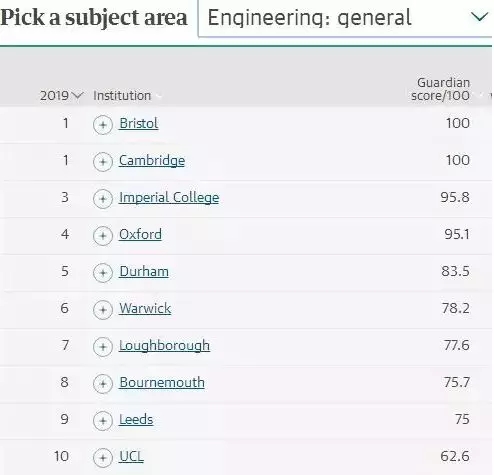Follow the Bournemouth link
Viewport: 494px width, 475px height.
coord(162,382)
